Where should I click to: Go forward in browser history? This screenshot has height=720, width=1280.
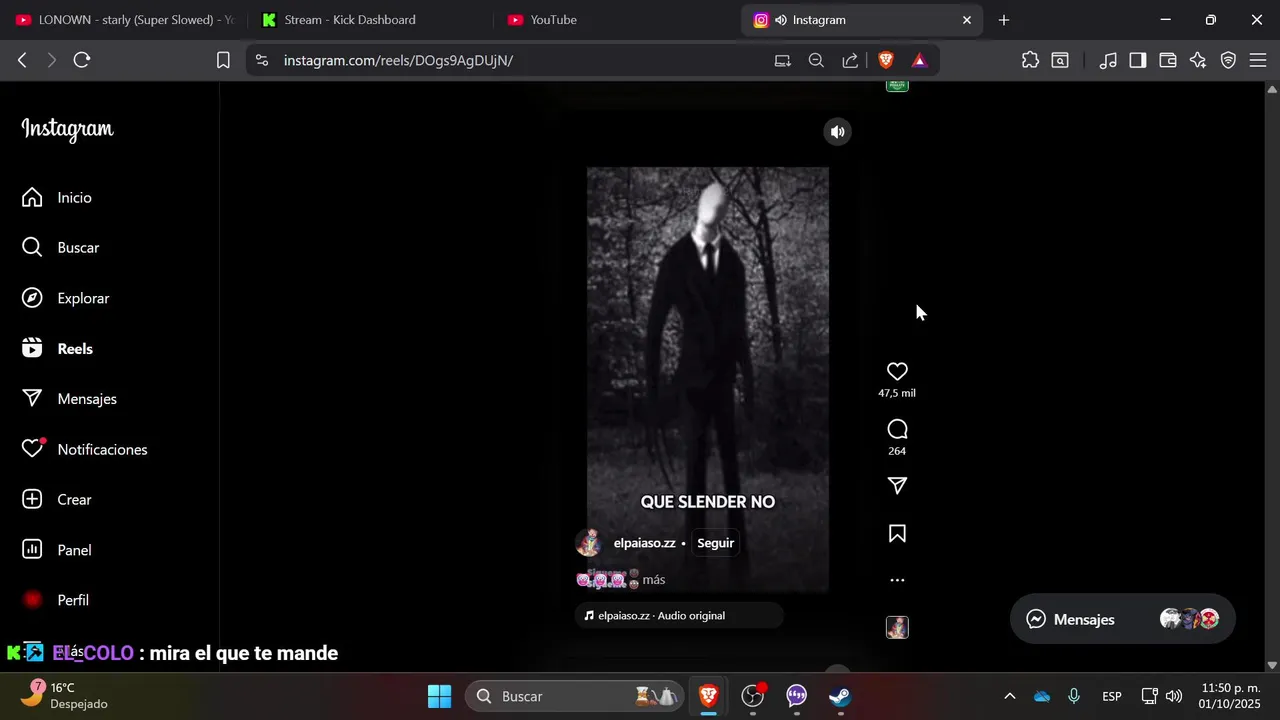point(52,60)
